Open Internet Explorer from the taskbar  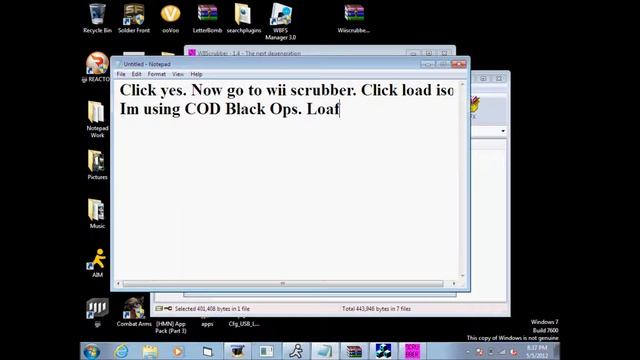pos(121,351)
